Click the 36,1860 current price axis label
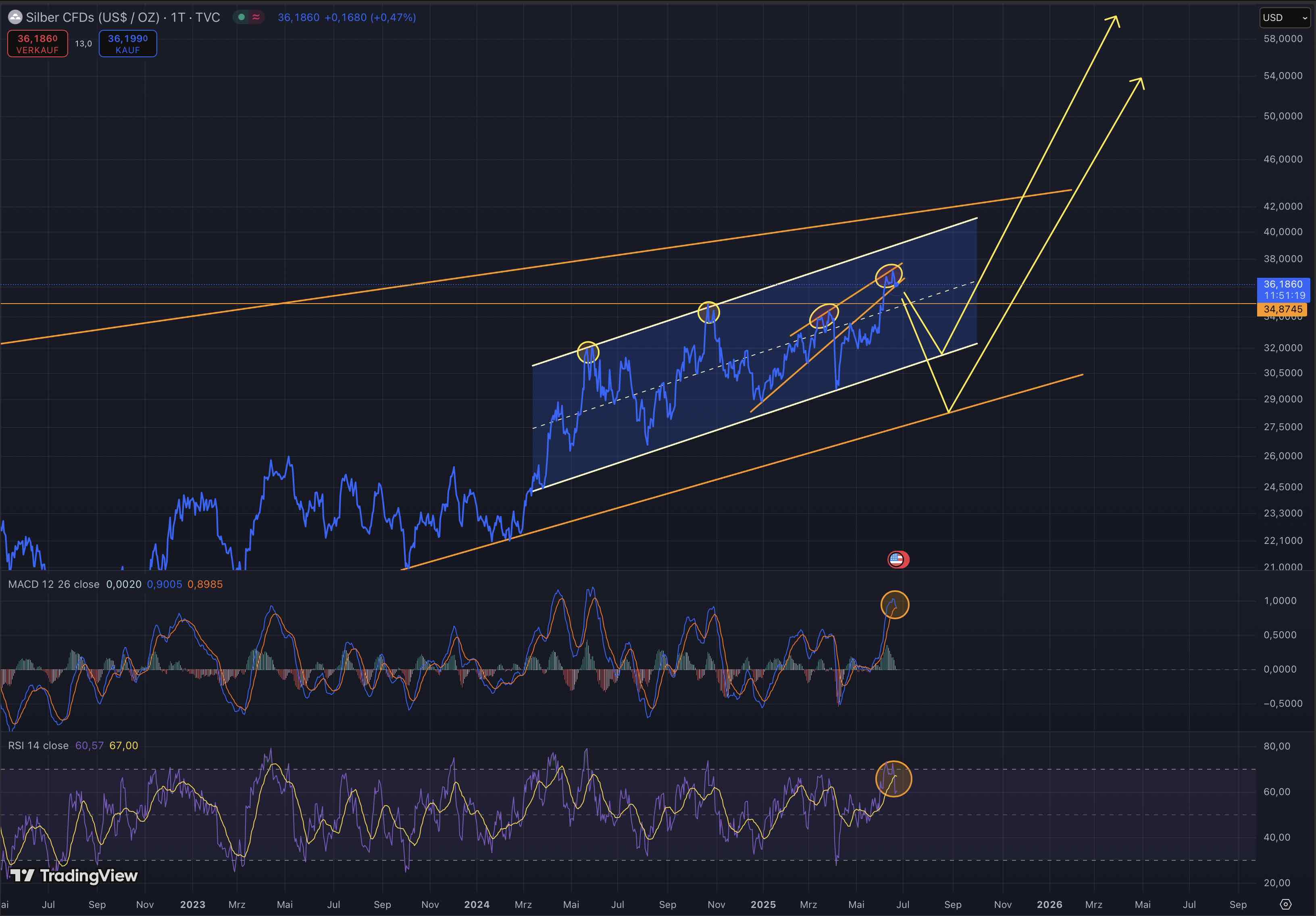1316x916 pixels. click(x=1283, y=284)
